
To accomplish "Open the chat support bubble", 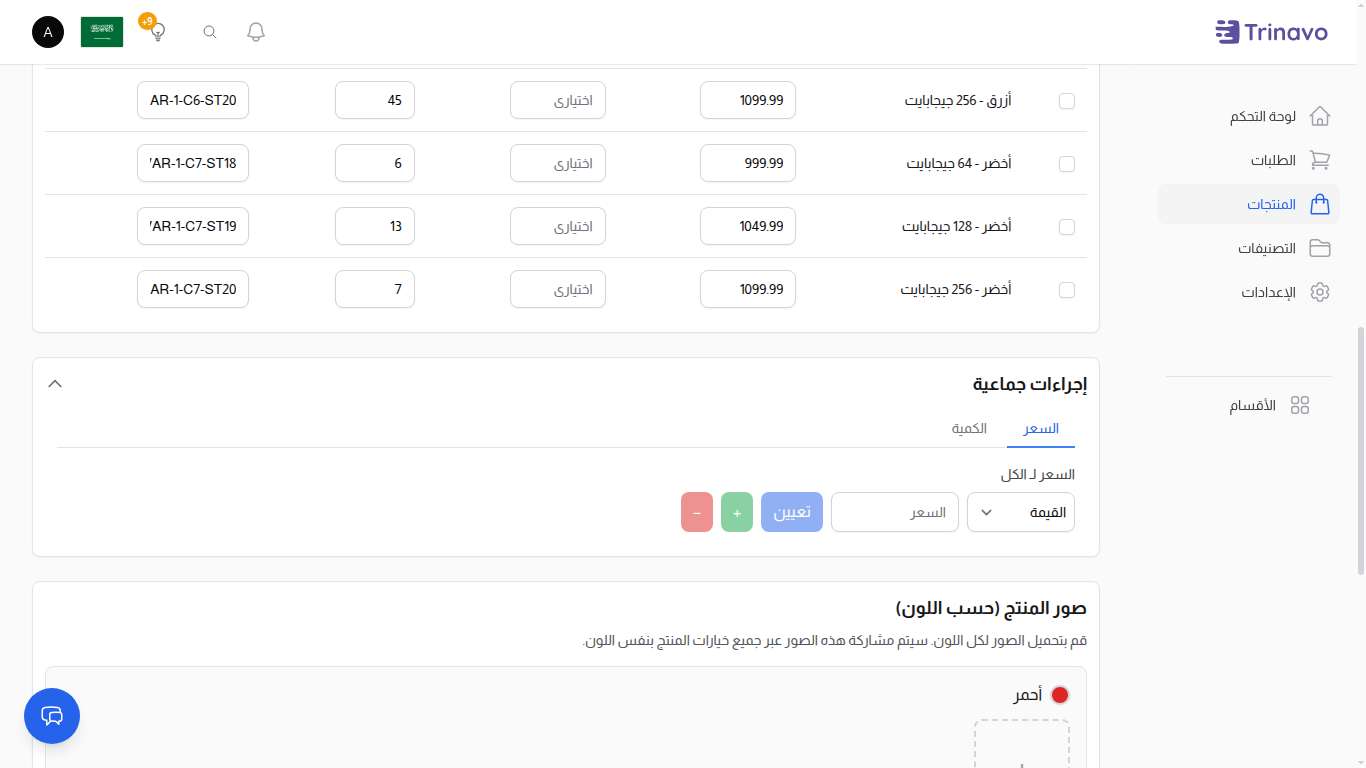I will [51, 716].
